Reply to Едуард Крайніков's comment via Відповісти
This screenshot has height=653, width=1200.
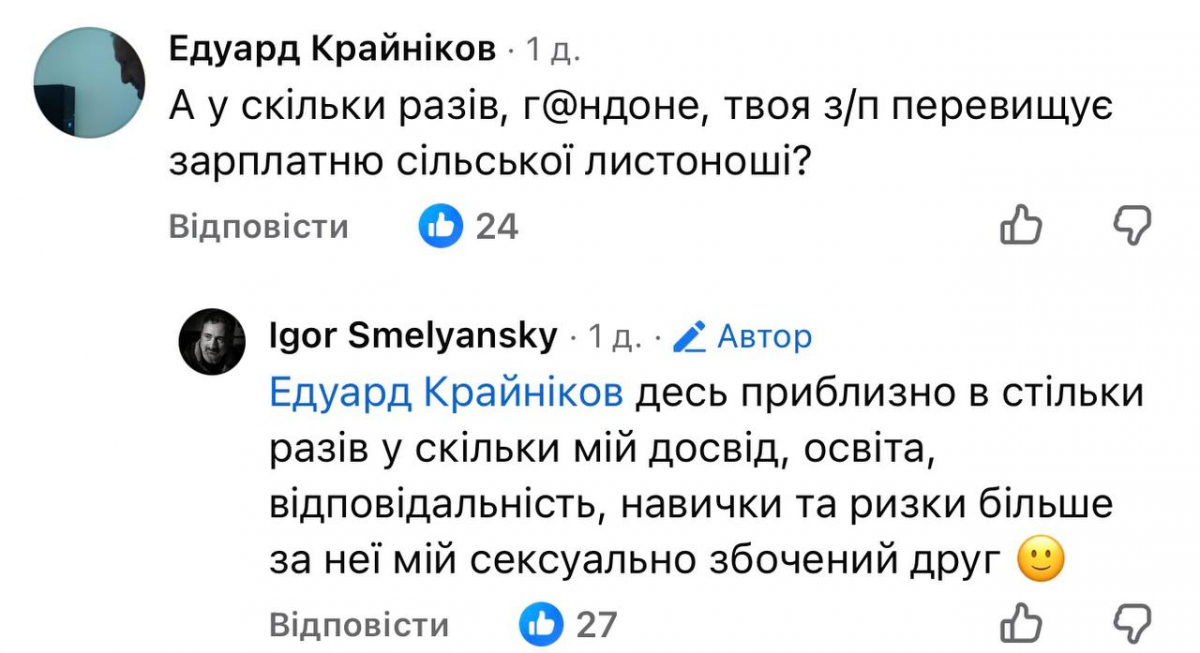(258, 227)
